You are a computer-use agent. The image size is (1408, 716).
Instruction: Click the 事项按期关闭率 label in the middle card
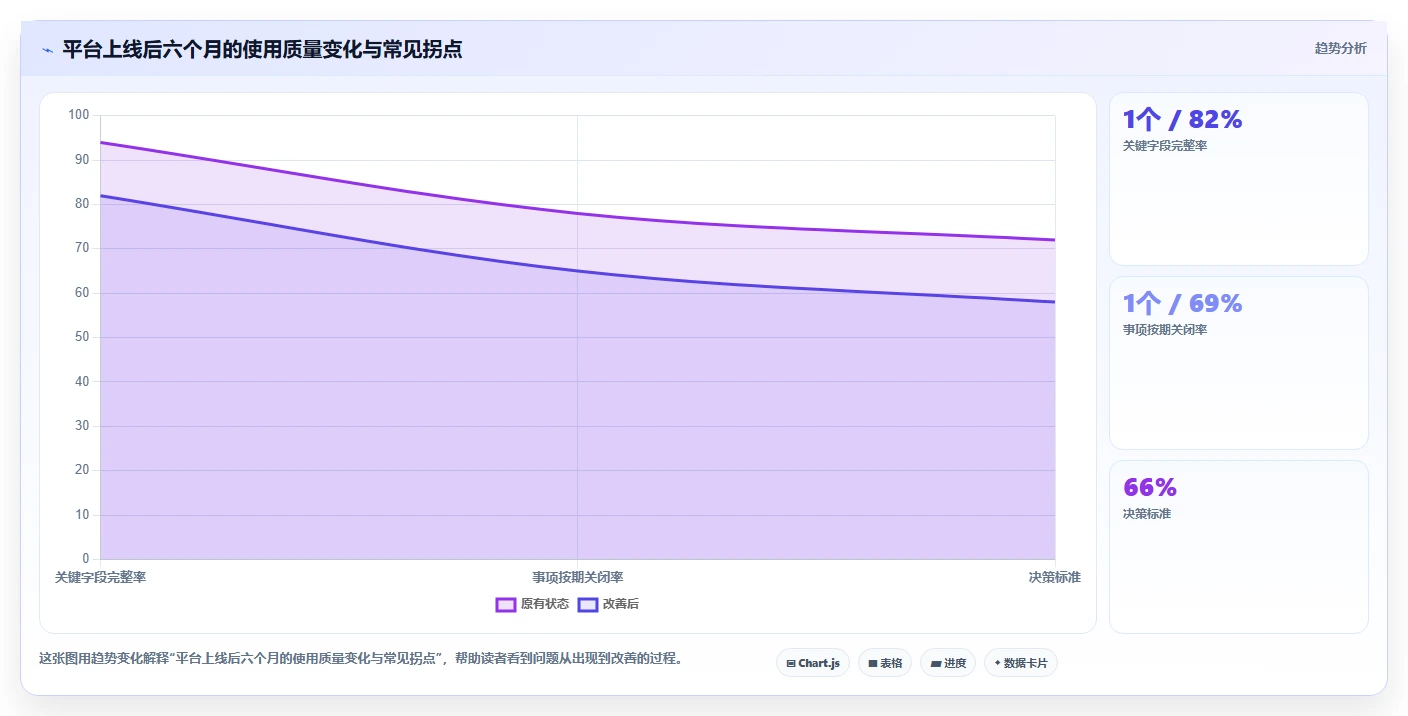pos(1165,330)
